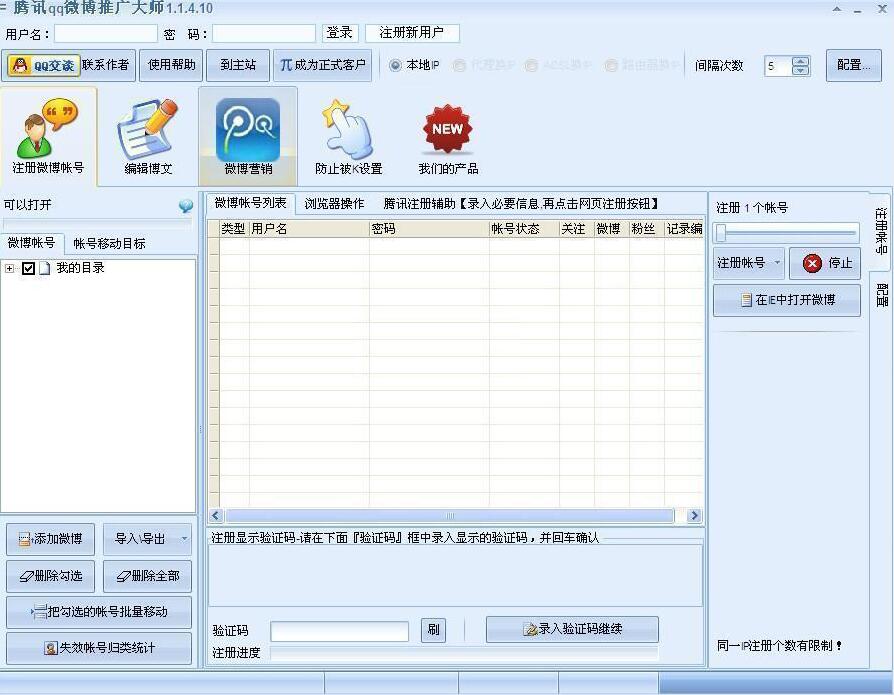
Task: Open the 注册微博帐号 section icon
Action: pyautogui.click(x=48, y=136)
